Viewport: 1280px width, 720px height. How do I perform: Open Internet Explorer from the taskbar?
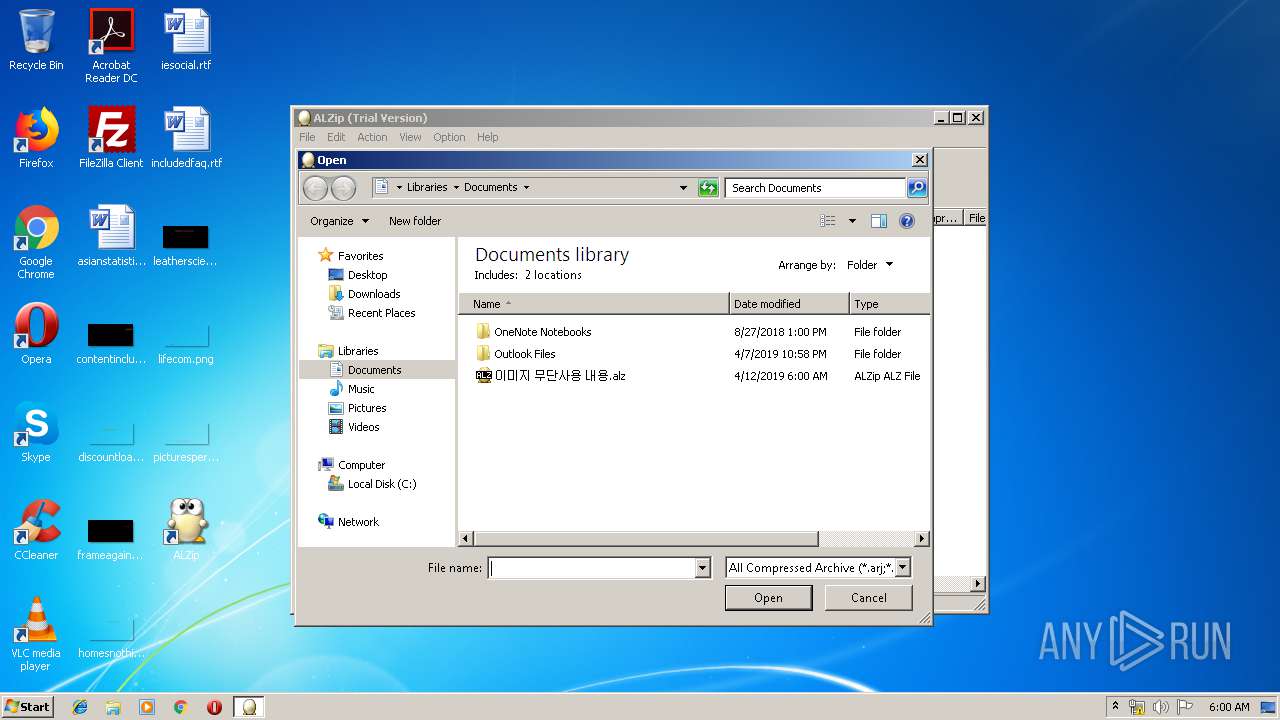(80, 707)
